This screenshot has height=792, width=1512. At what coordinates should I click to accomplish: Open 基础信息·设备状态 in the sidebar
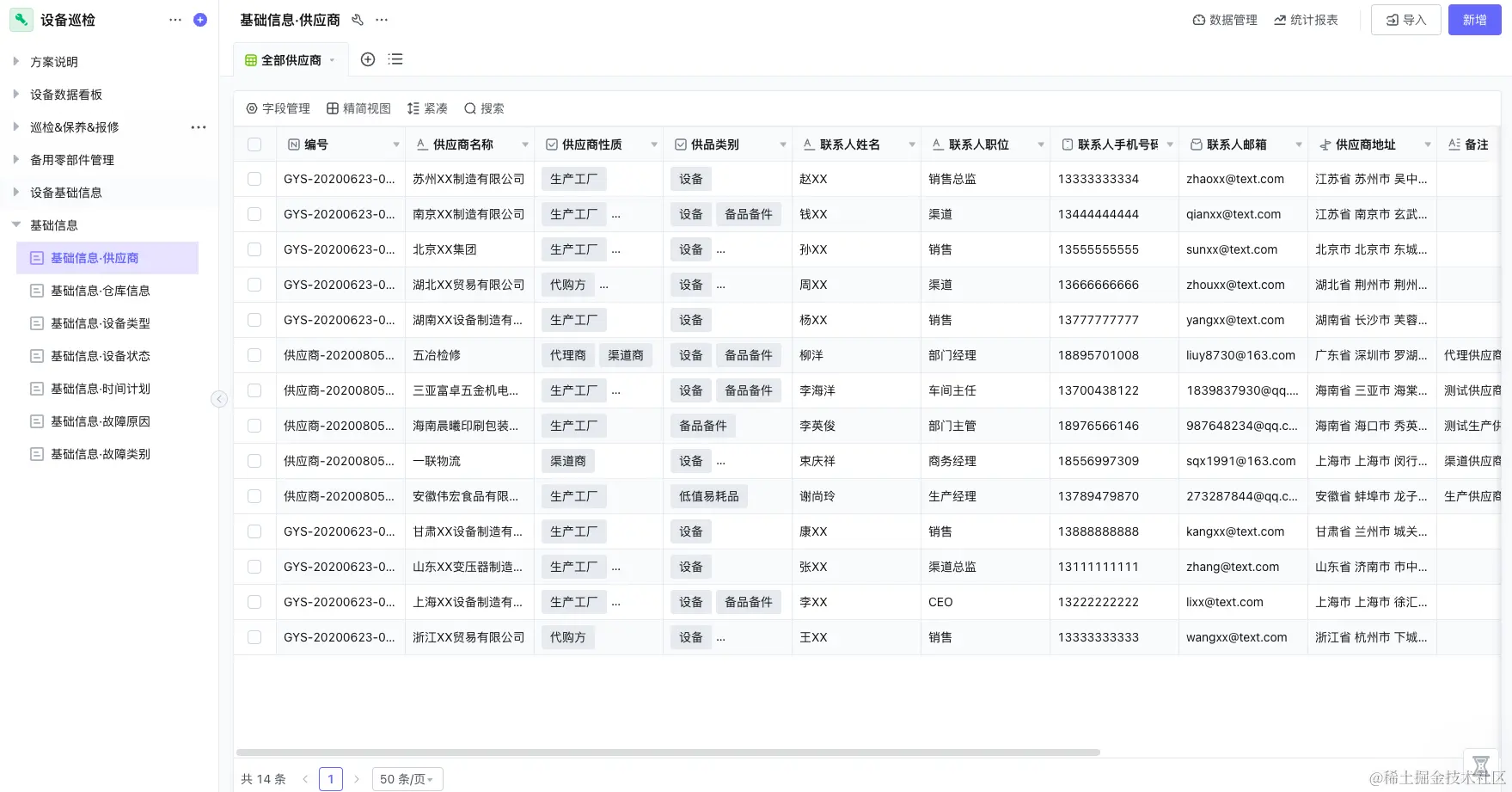107,356
